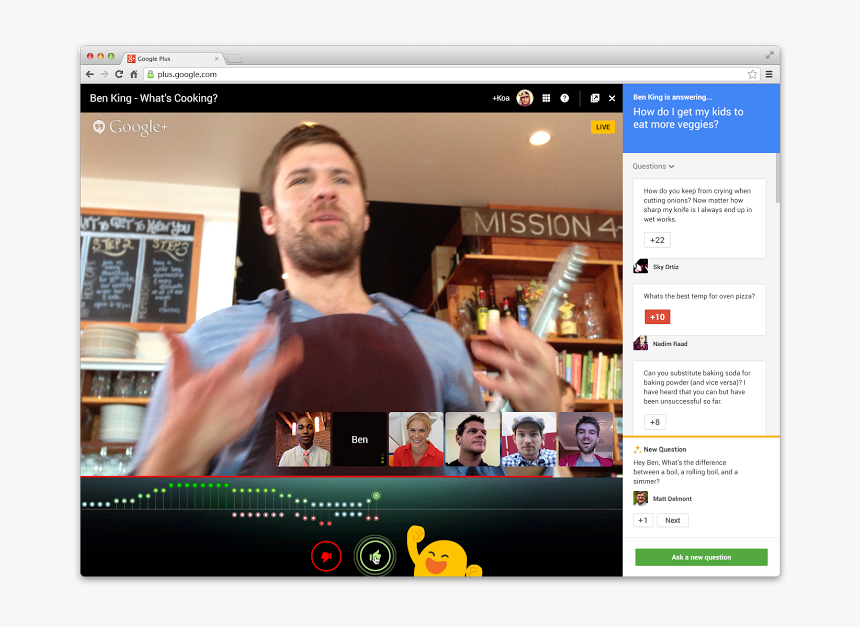Viewport: 860px width, 627px height.
Task: Click the Nadim Raad name
Action: tap(670, 344)
